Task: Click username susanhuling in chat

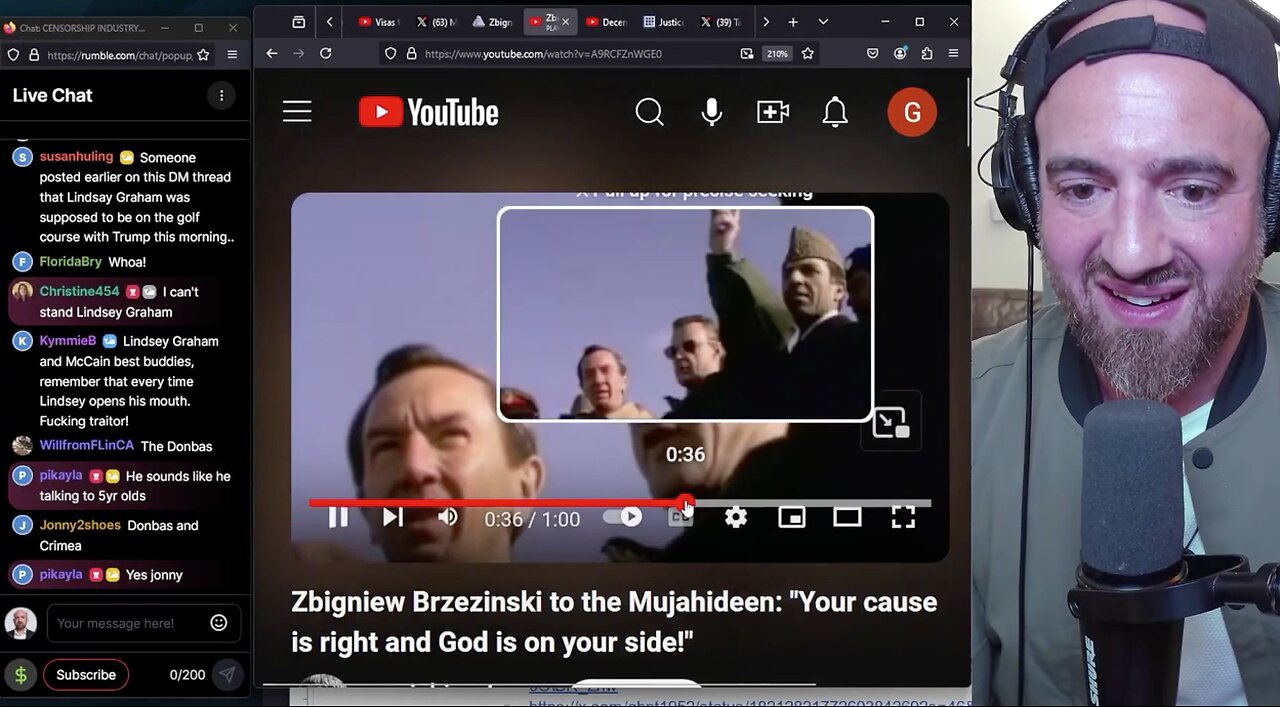Action: coord(76,157)
